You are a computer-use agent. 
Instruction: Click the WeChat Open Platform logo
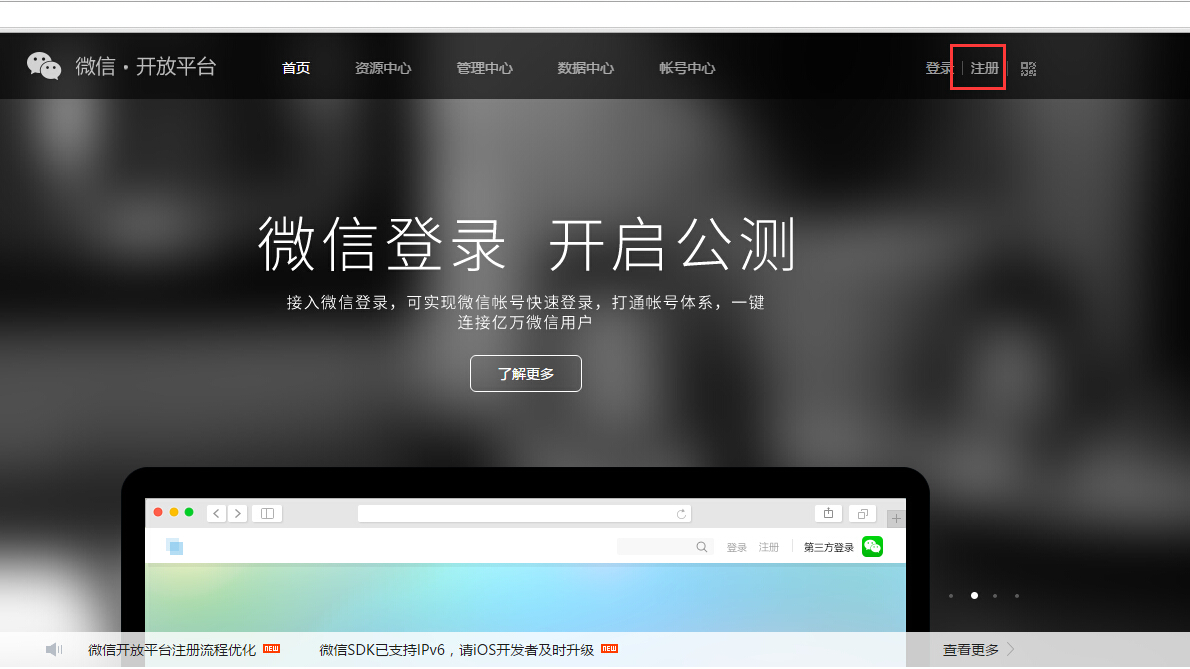point(121,67)
